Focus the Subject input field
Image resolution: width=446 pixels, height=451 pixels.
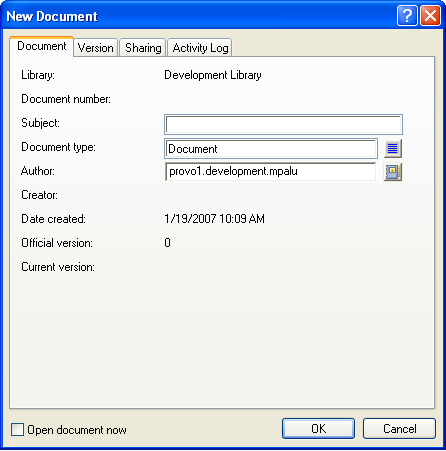pyautogui.click(x=283, y=125)
